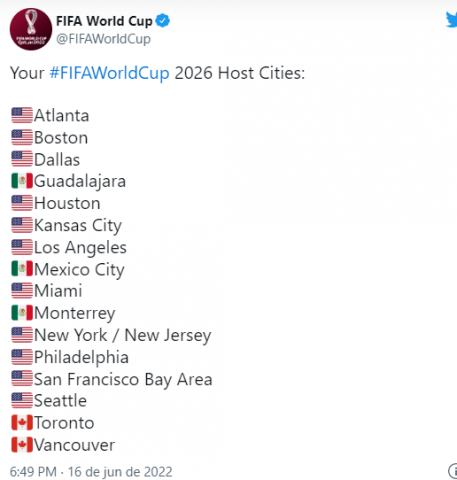Click the FIFA World Cup profile avatar

pos(31,29)
